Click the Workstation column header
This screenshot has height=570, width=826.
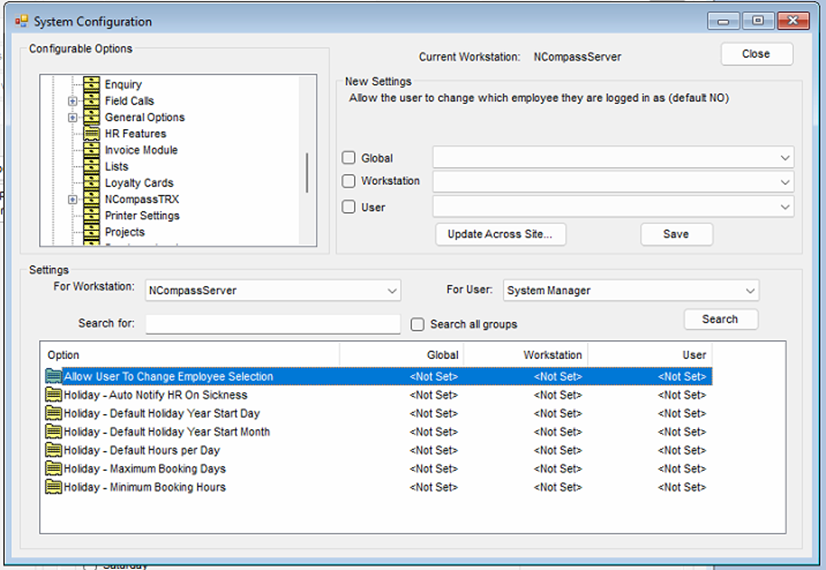[x=526, y=355]
